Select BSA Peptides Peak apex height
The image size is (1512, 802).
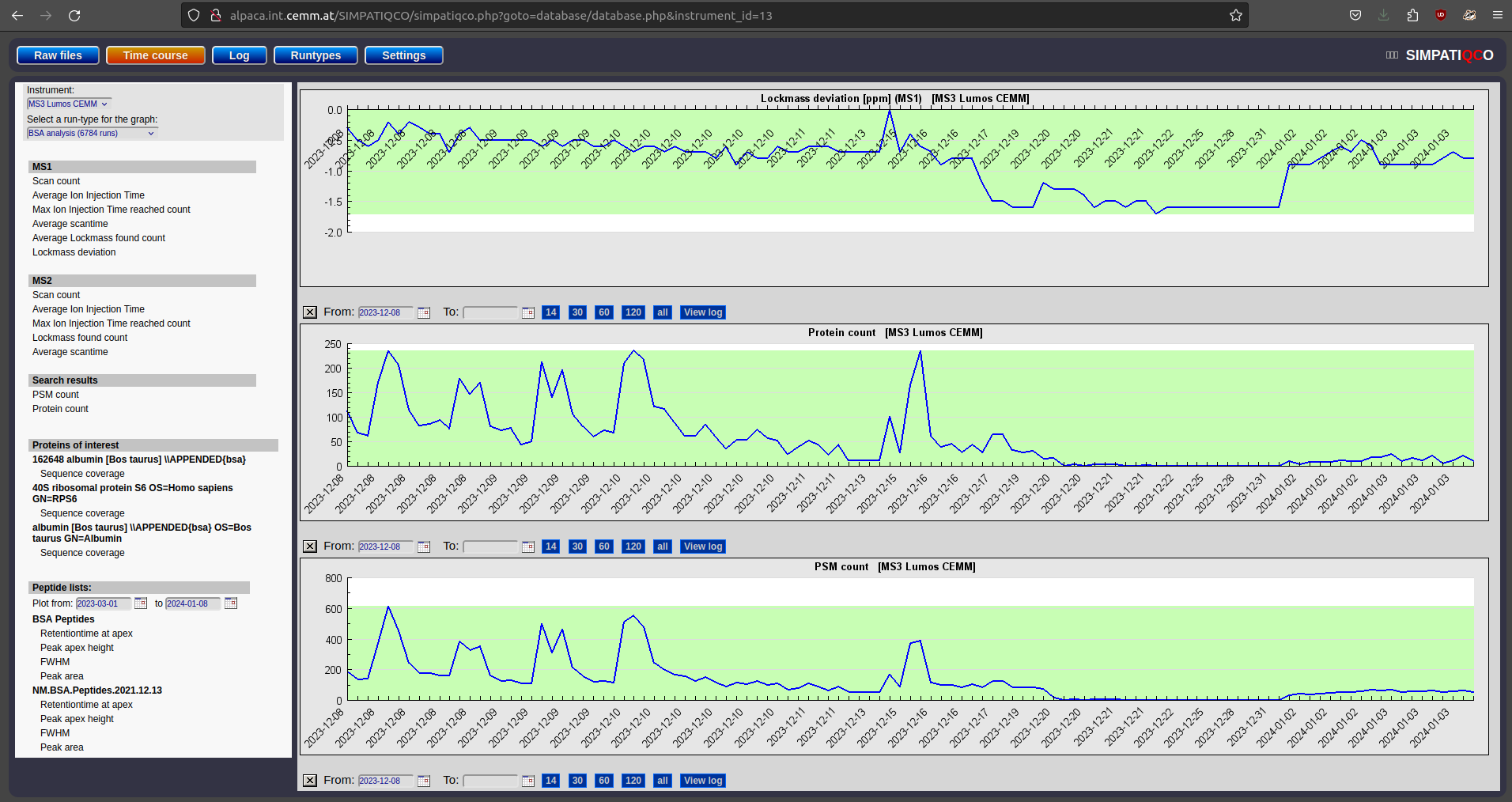77,648
